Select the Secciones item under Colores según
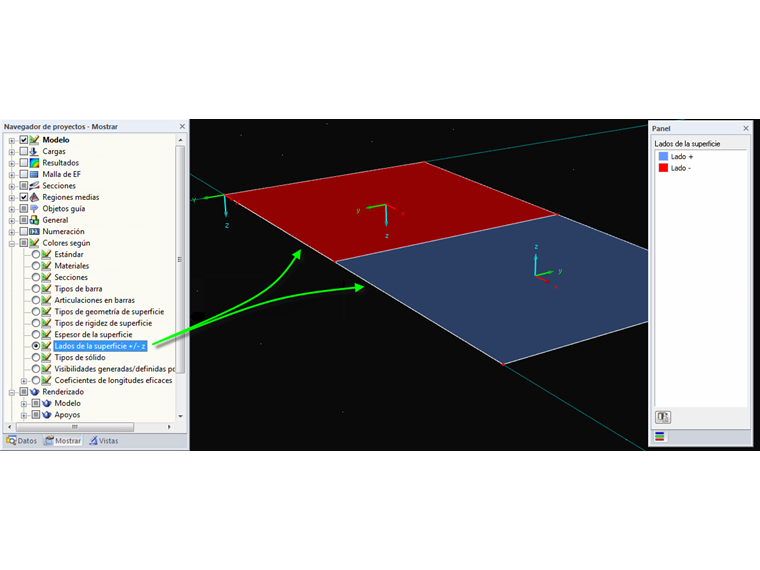Screen dimensions: 760x570 tap(71, 277)
